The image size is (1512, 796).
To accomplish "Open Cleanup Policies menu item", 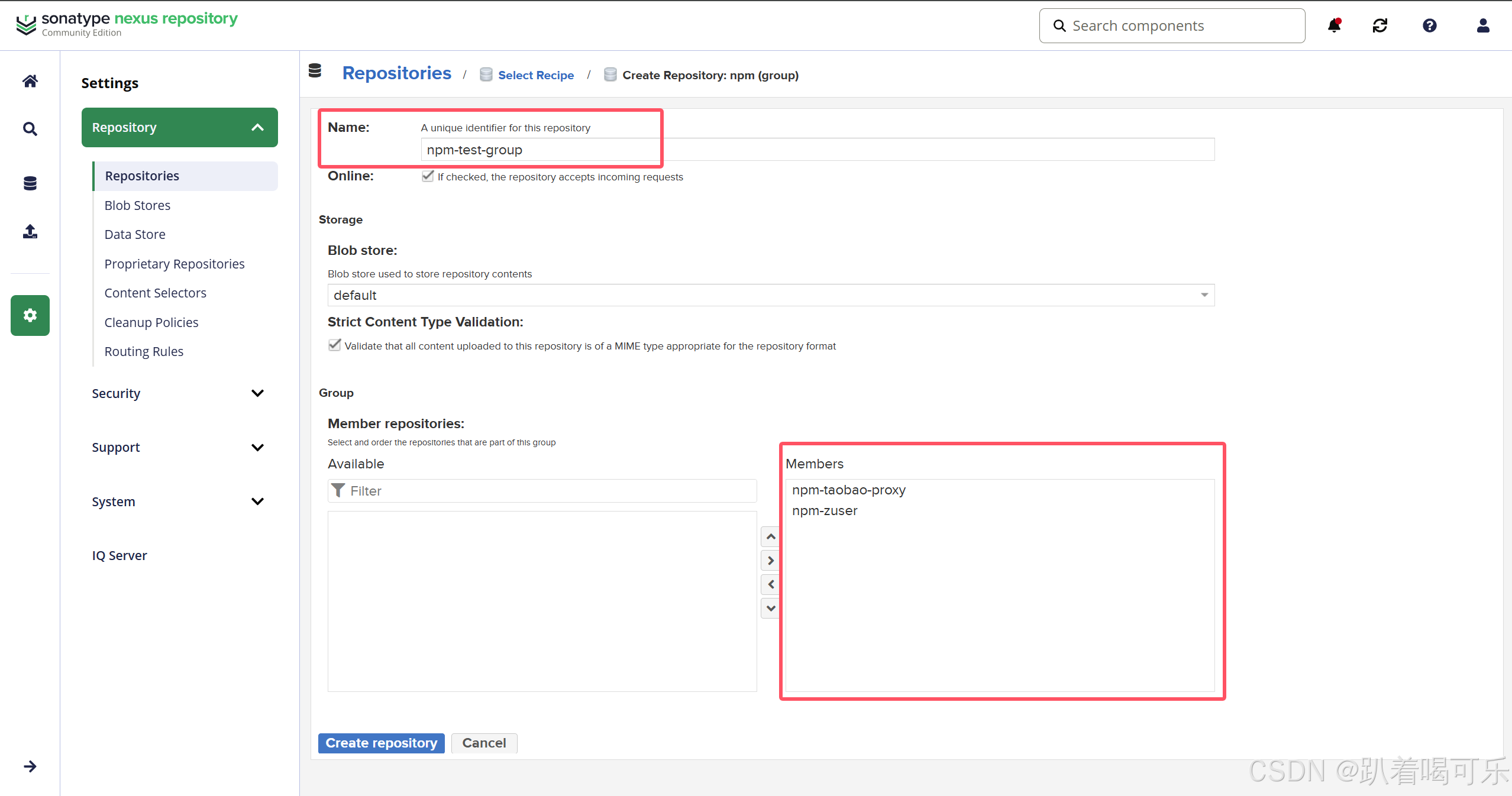I will coord(151,322).
